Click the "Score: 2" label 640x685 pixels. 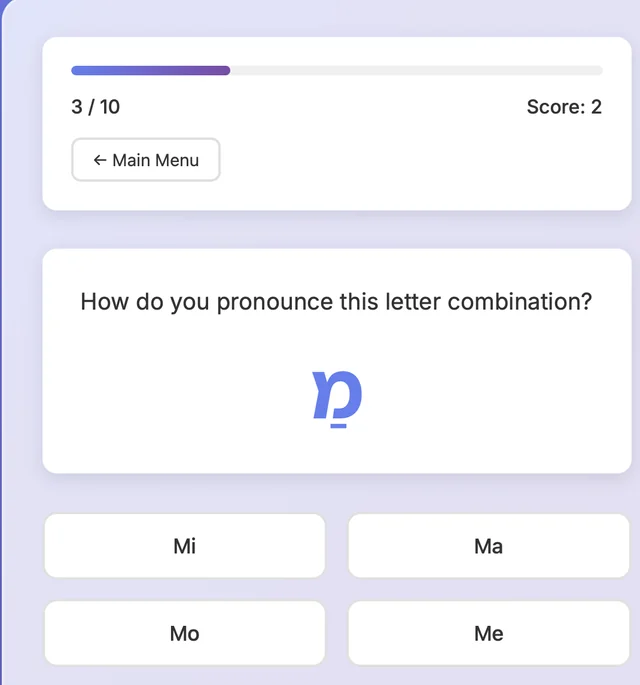point(564,107)
